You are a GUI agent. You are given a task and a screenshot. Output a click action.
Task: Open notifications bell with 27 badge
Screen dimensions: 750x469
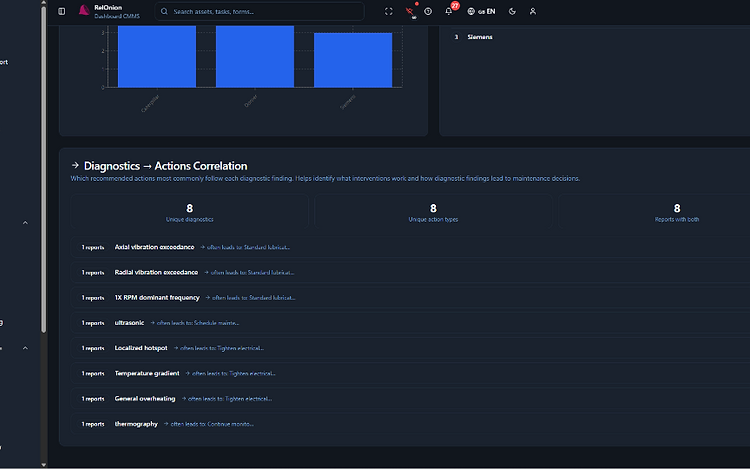(x=449, y=11)
